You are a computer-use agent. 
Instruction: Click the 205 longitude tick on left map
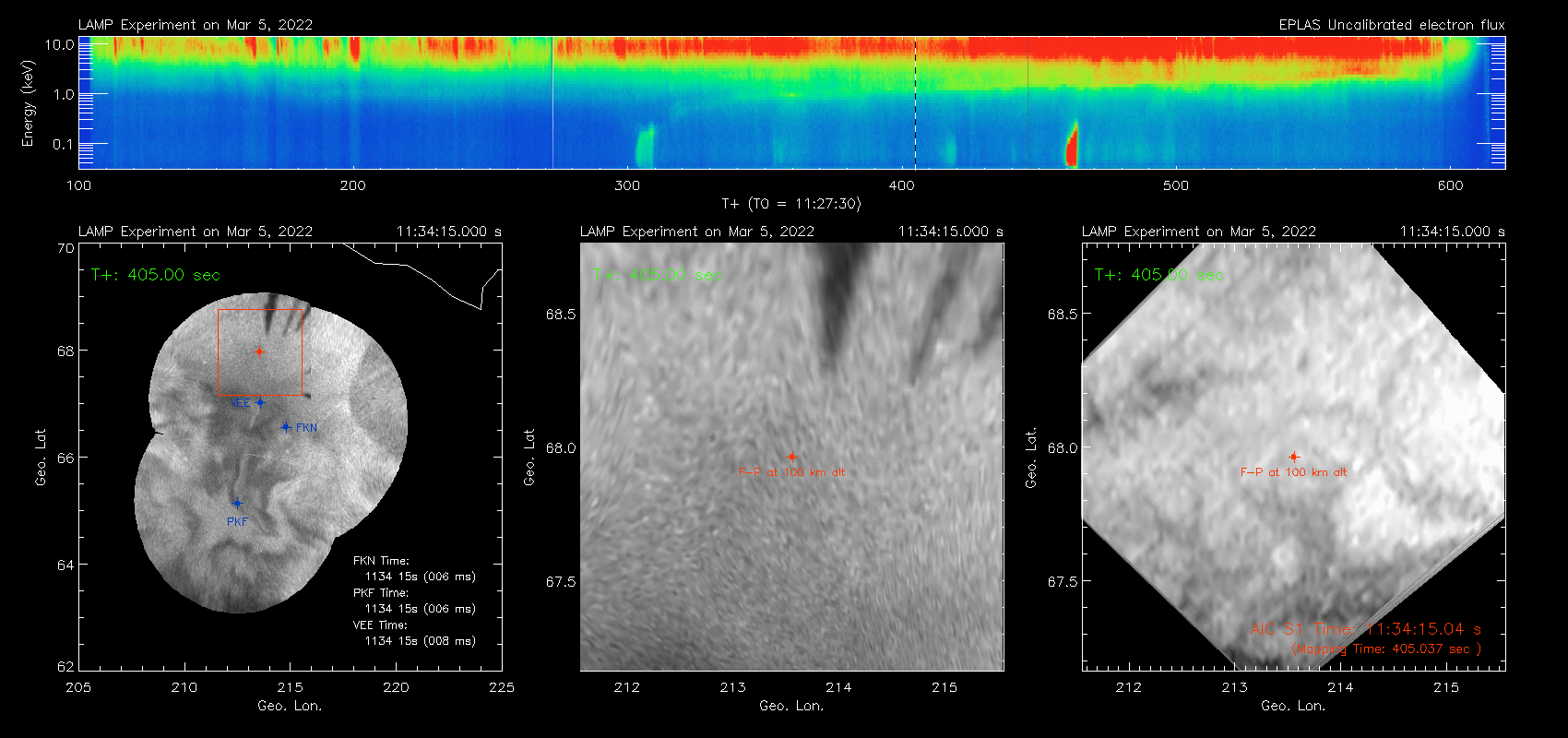click(78, 687)
